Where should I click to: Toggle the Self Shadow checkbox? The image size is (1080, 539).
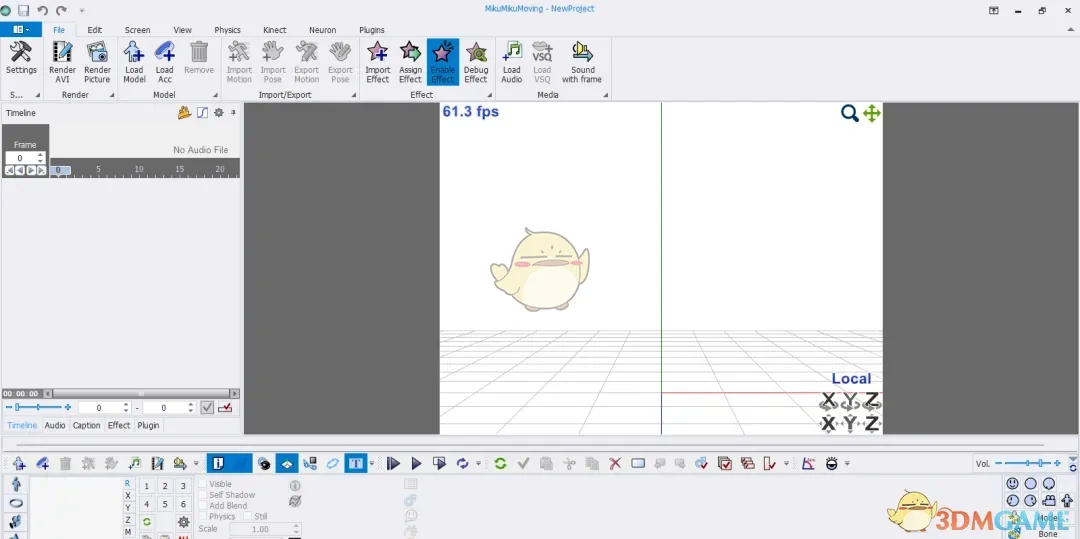click(x=202, y=495)
